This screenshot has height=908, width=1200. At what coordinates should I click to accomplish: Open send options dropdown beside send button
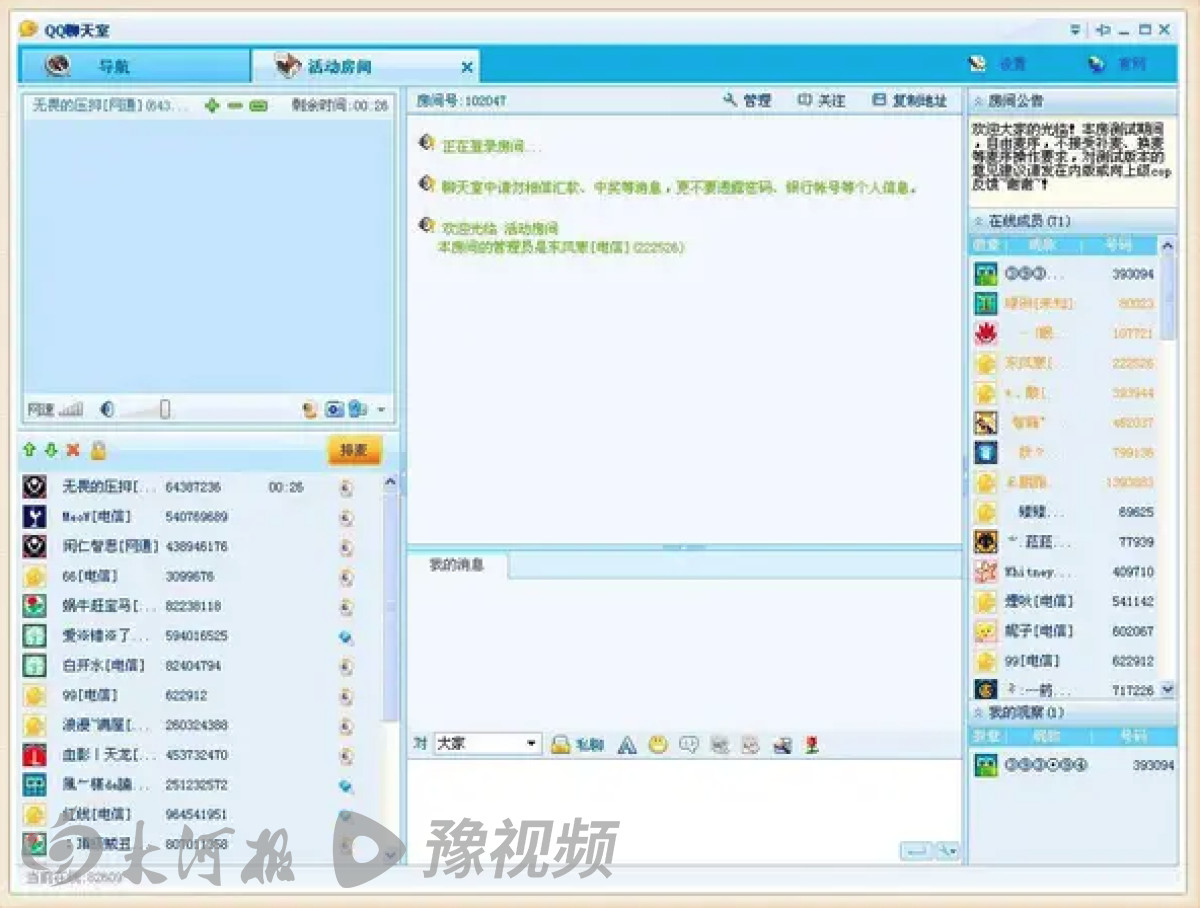(947, 851)
